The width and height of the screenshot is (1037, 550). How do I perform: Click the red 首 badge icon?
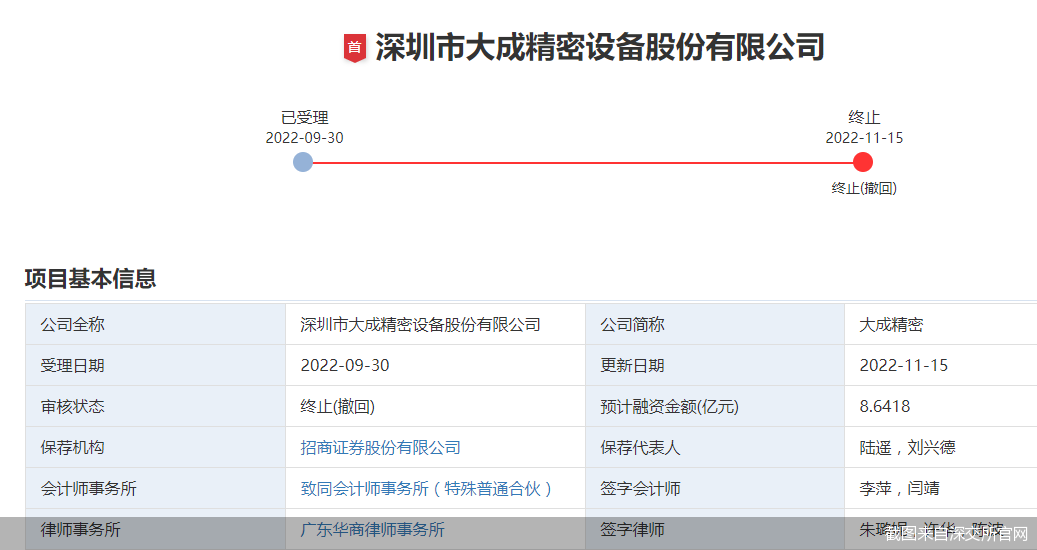(354, 48)
